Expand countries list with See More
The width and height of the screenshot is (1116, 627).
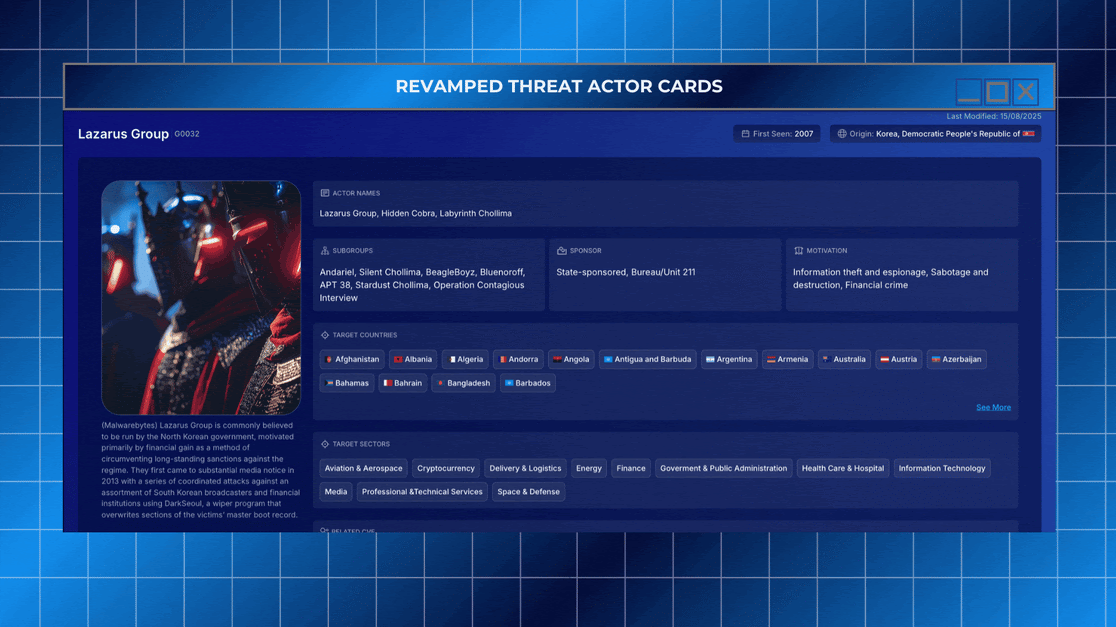pyautogui.click(x=993, y=407)
